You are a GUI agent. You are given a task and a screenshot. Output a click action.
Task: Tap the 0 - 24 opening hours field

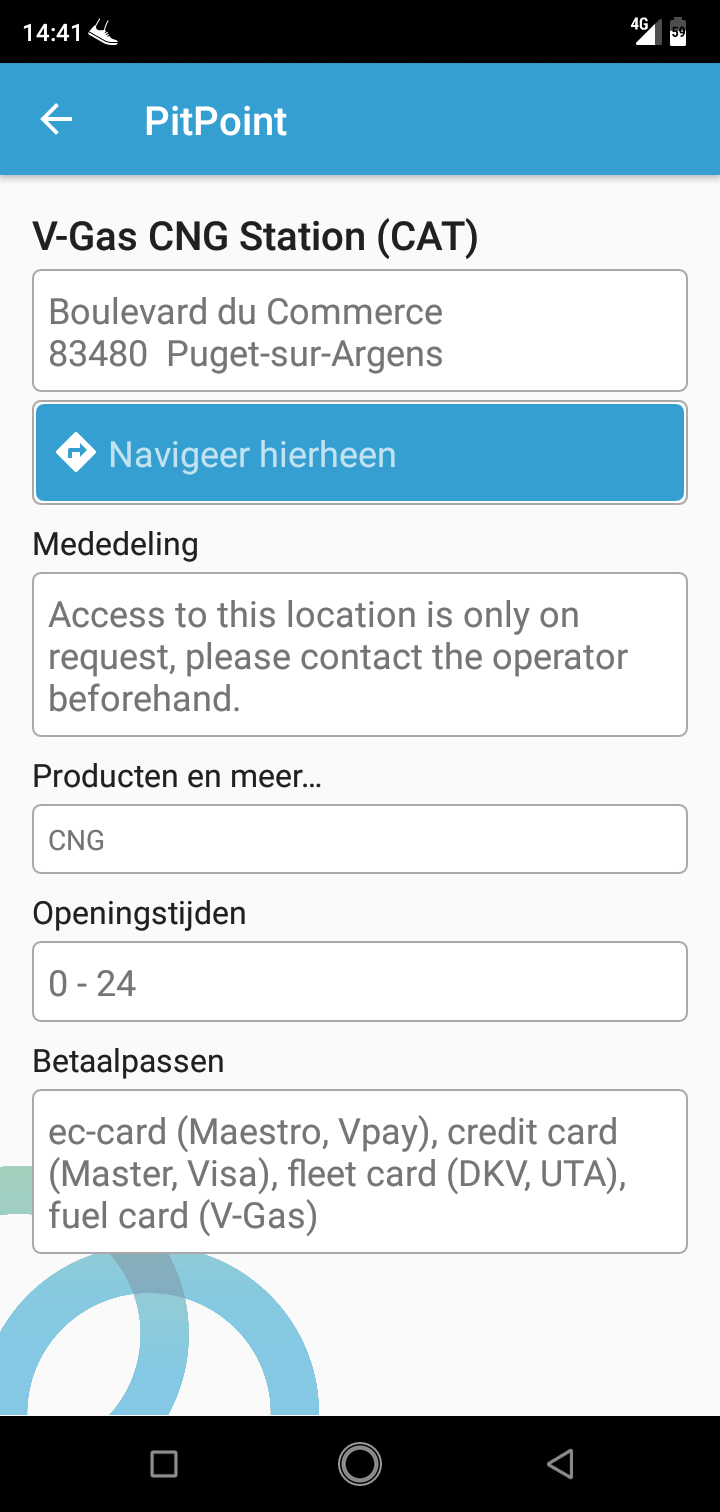[360, 982]
